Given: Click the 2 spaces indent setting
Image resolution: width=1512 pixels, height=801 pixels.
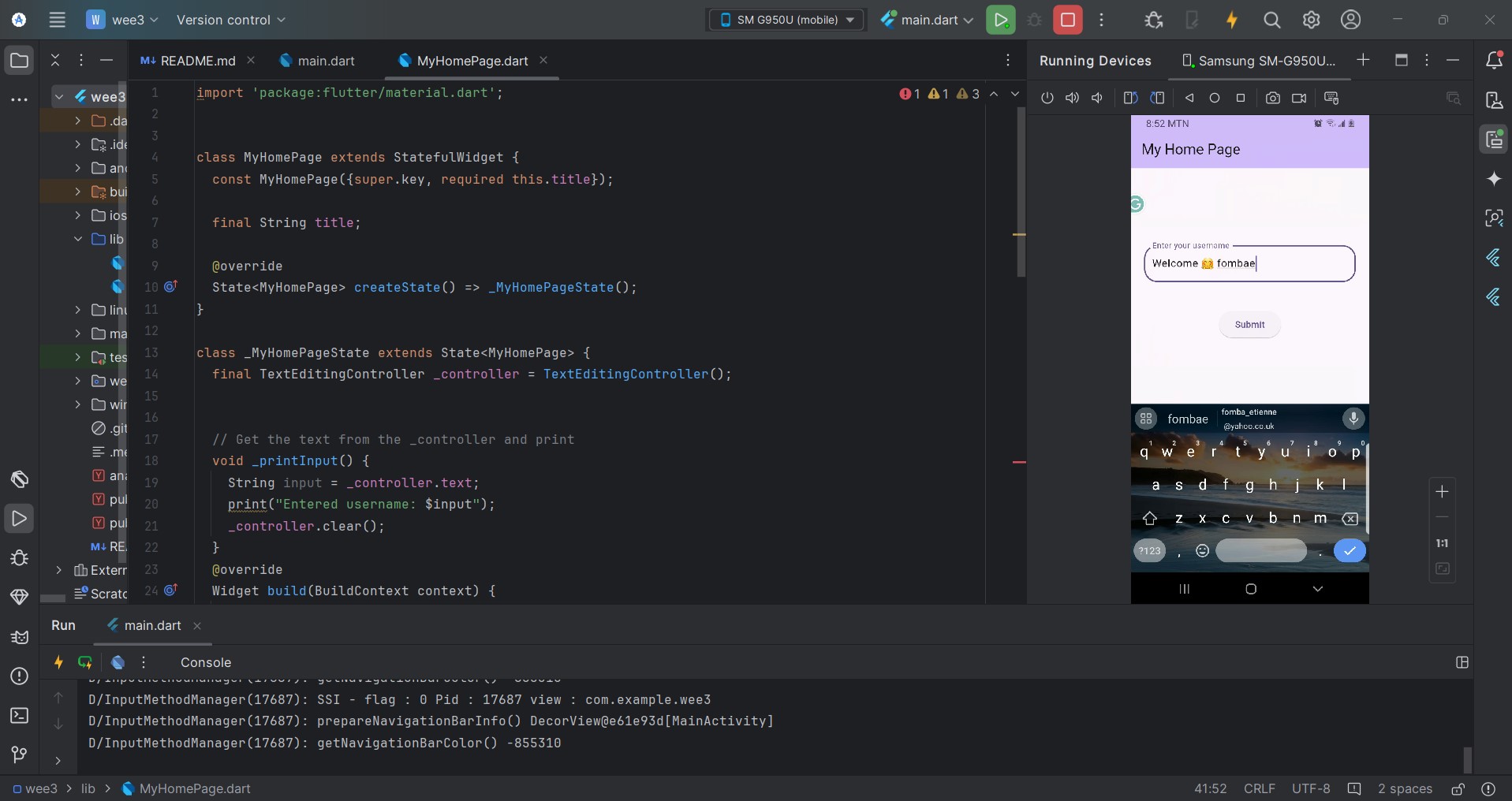Looking at the screenshot, I should (1405, 788).
